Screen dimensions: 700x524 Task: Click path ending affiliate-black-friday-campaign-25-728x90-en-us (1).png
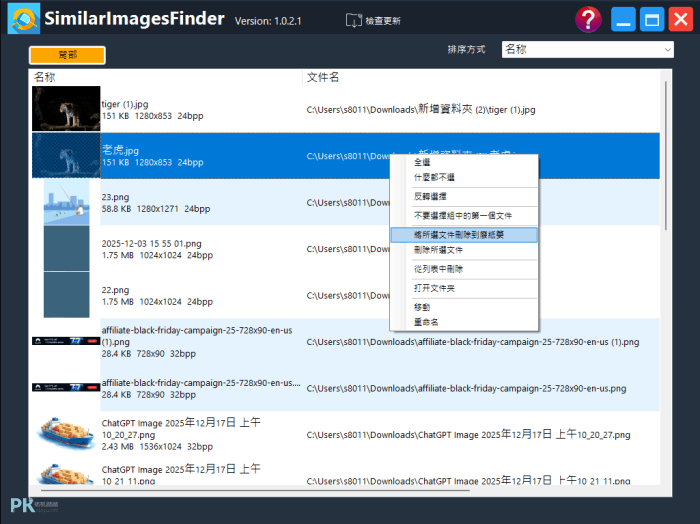pyautogui.click(x=473, y=342)
